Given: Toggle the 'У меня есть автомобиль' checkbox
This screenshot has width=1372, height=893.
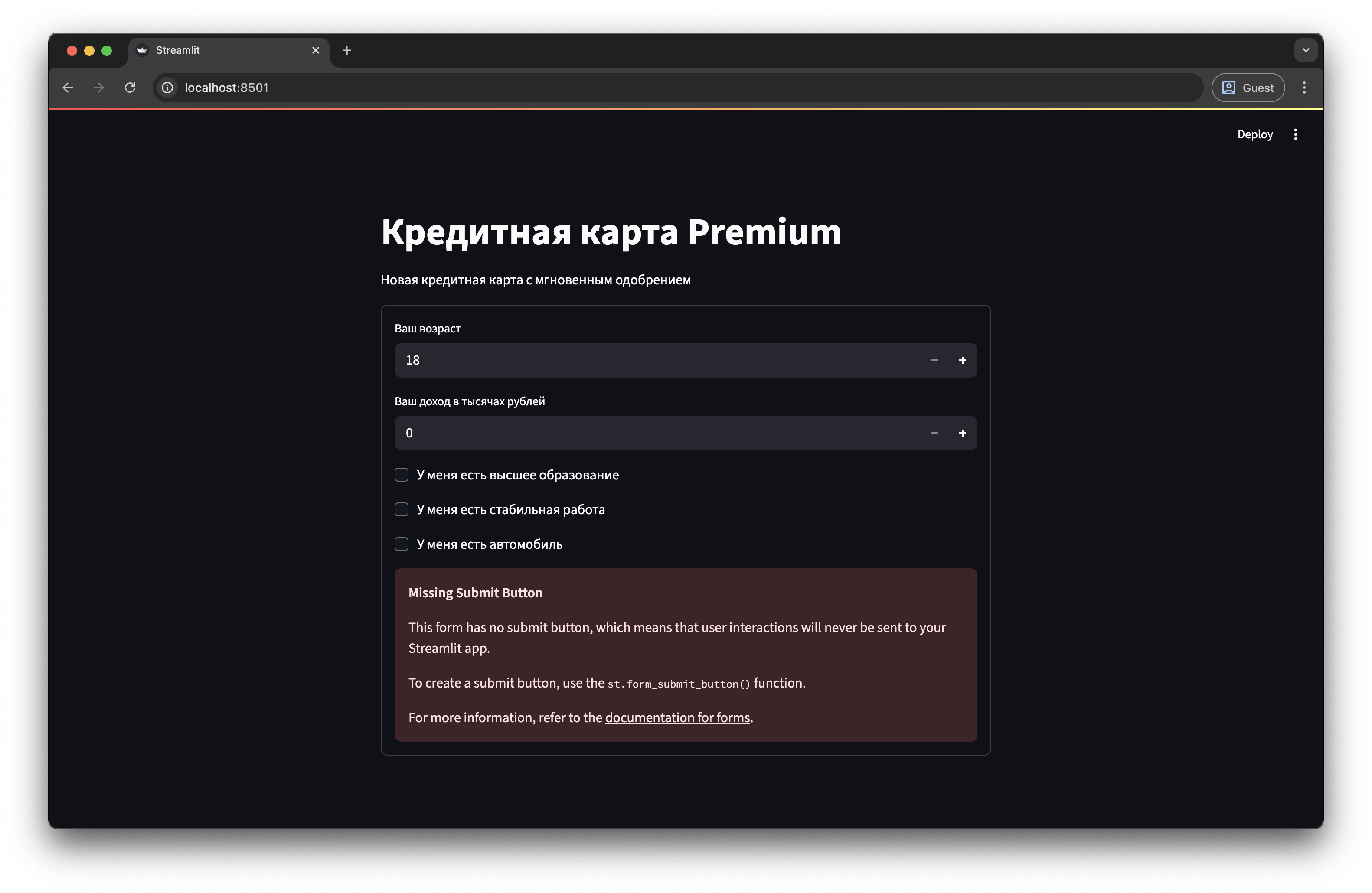Looking at the screenshot, I should pos(401,543).
